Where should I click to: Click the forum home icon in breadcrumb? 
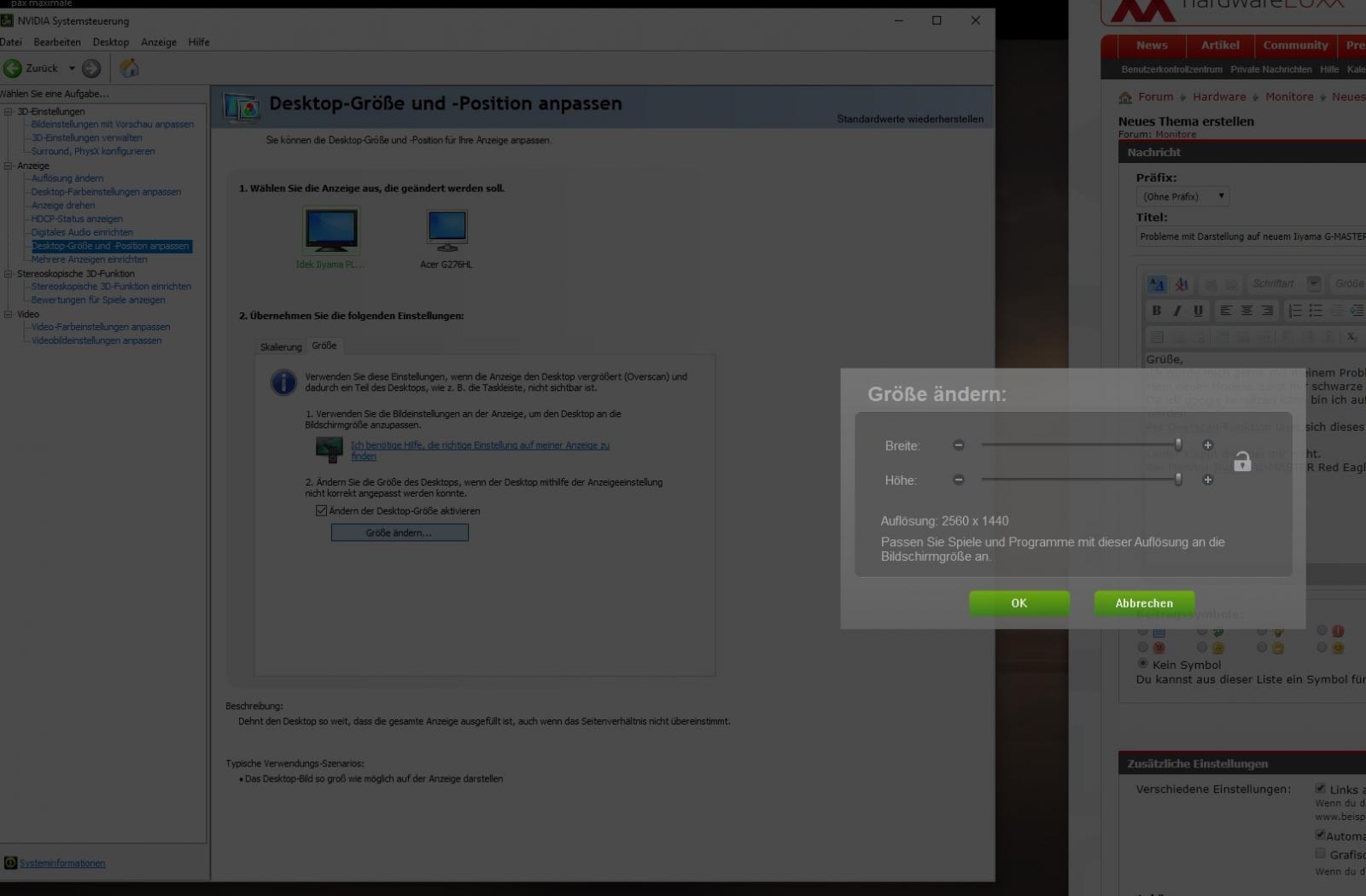coord(1125,97)
